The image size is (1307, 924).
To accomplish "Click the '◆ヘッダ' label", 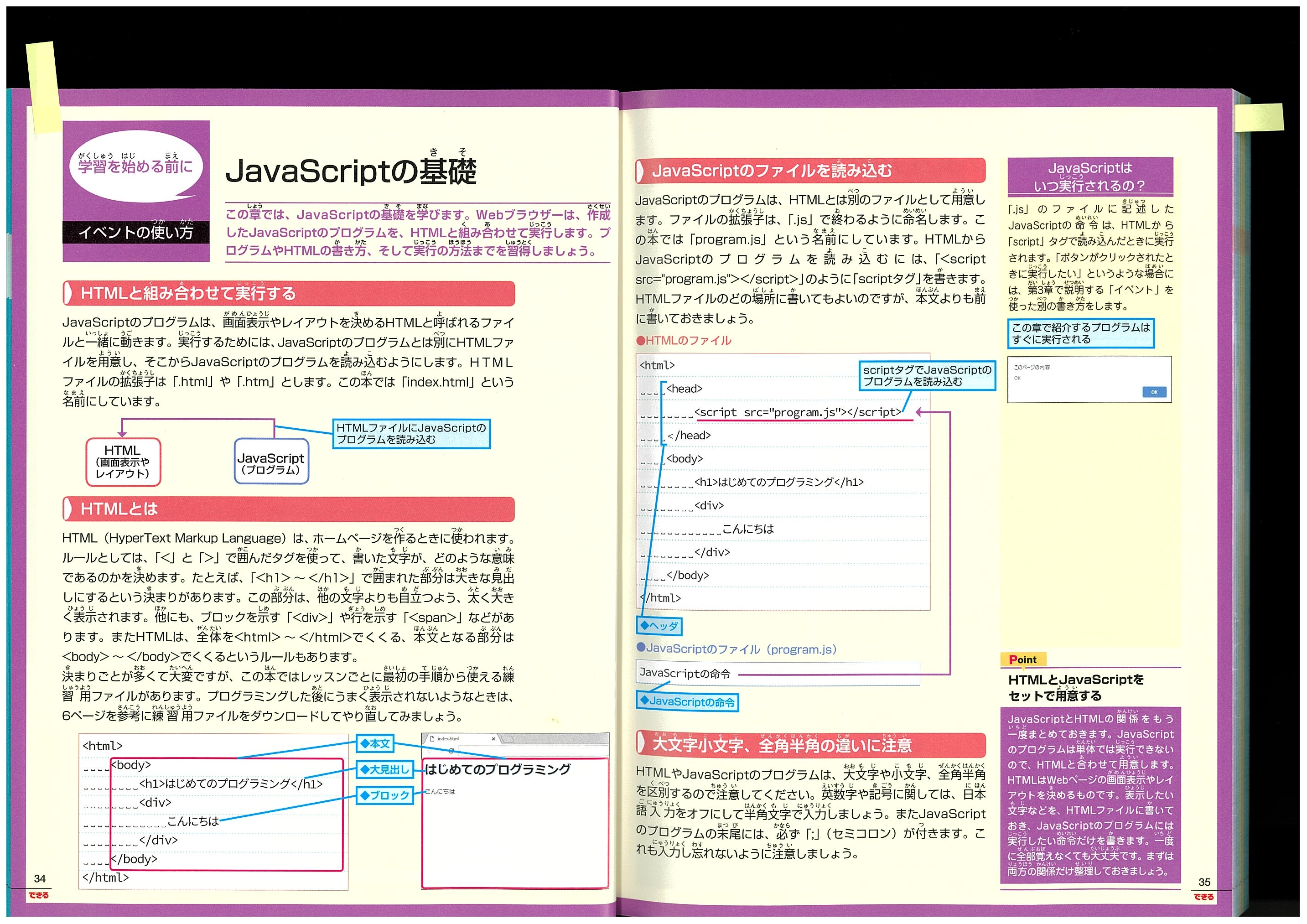I will pyautogui.click(x=659, y=626).
